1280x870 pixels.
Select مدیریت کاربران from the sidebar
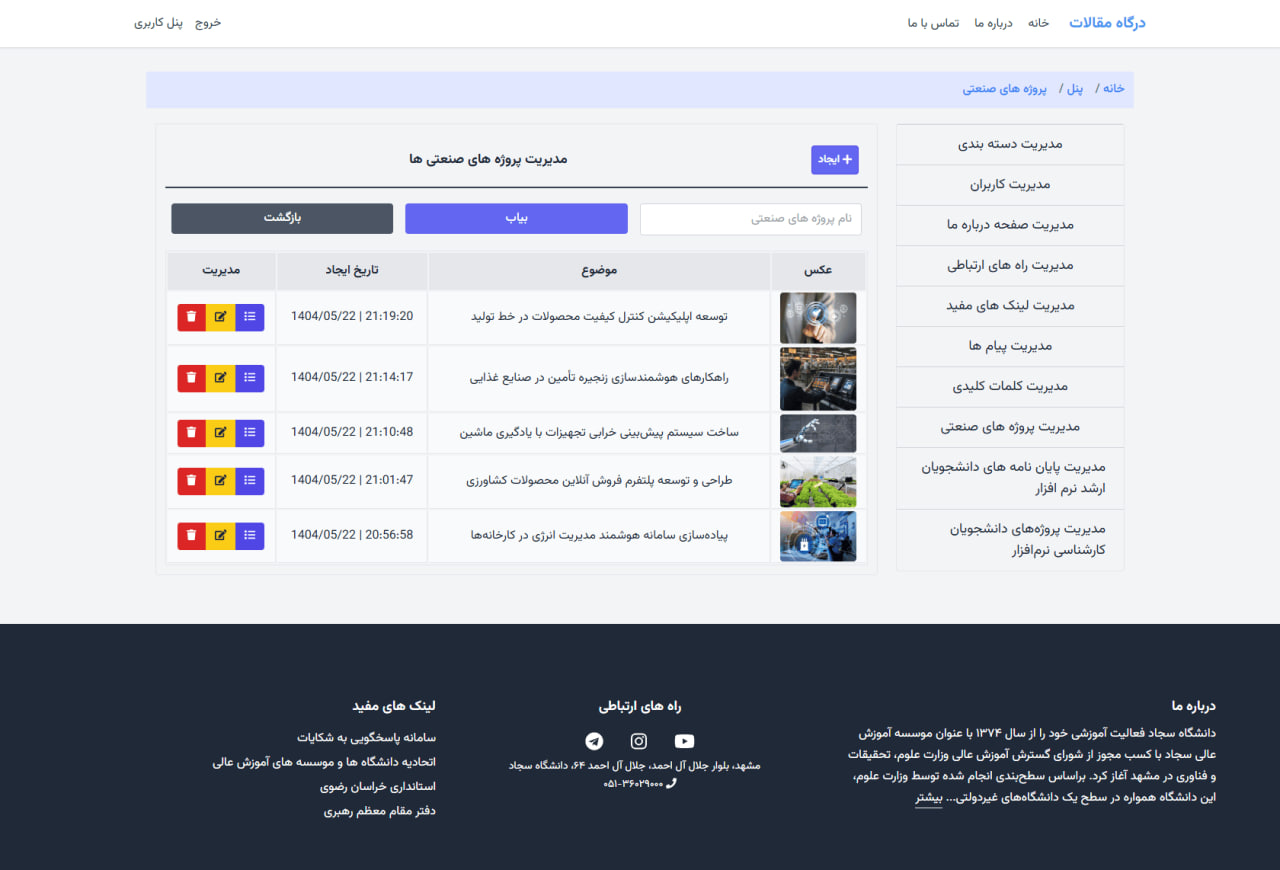pos(1010,185)
